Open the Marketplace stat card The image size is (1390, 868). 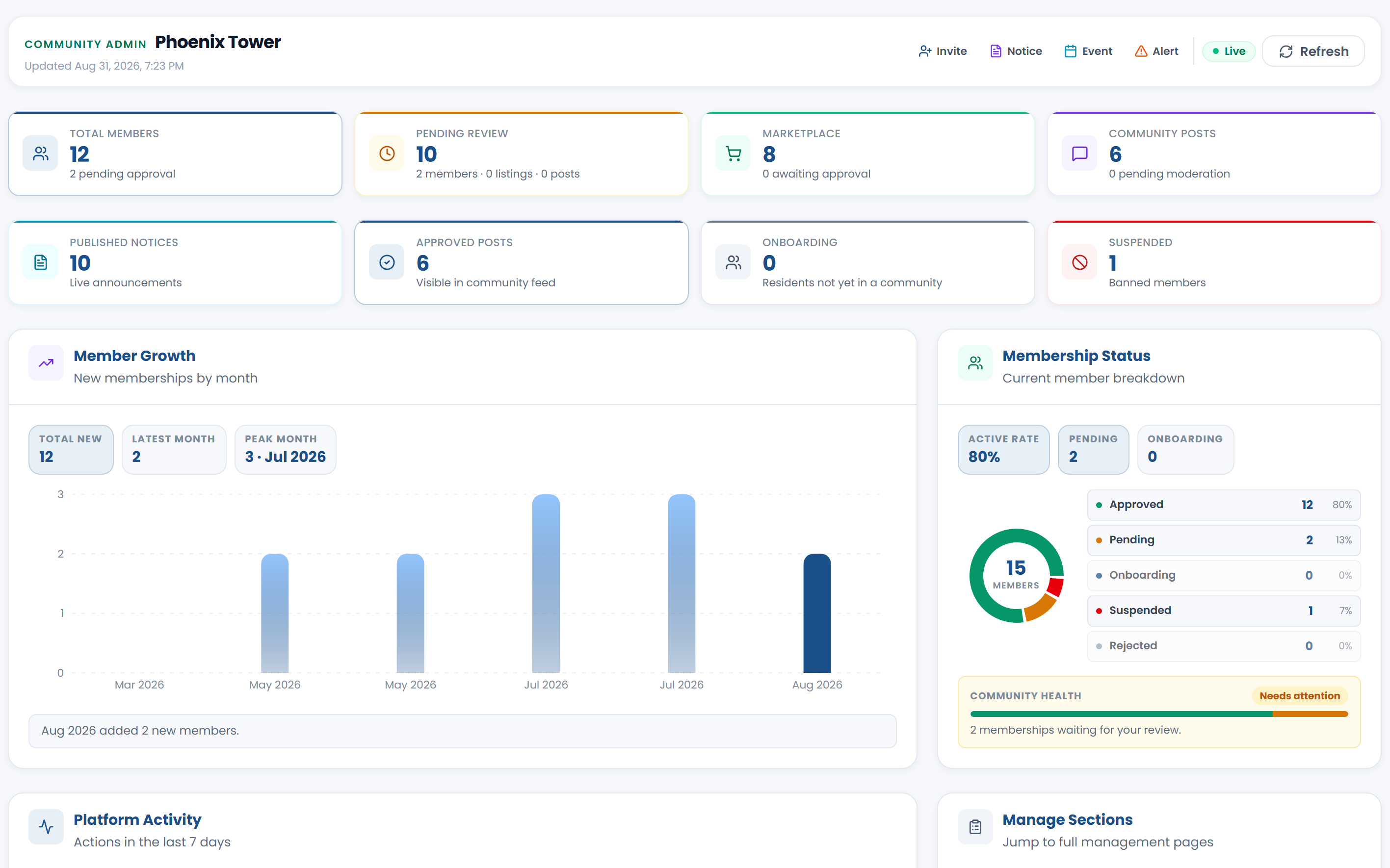[x=868, y=154]
